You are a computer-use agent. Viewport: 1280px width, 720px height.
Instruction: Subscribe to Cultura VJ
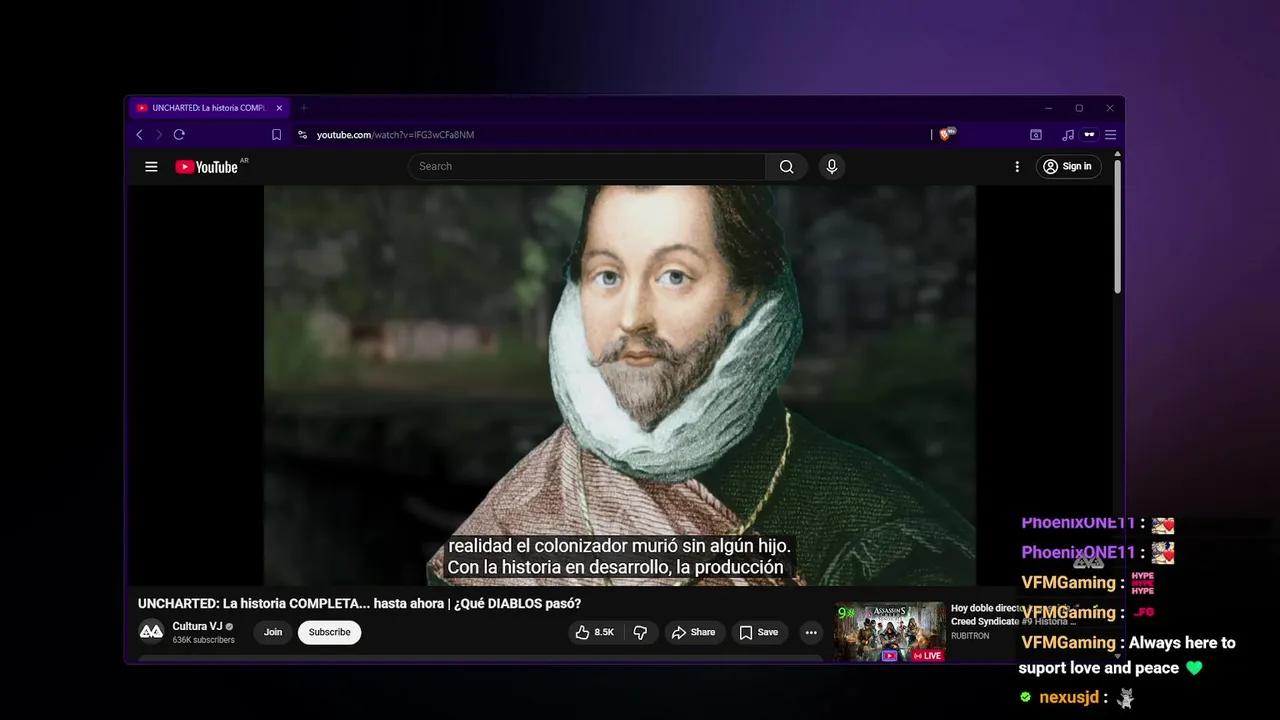[x=329, y=632]
